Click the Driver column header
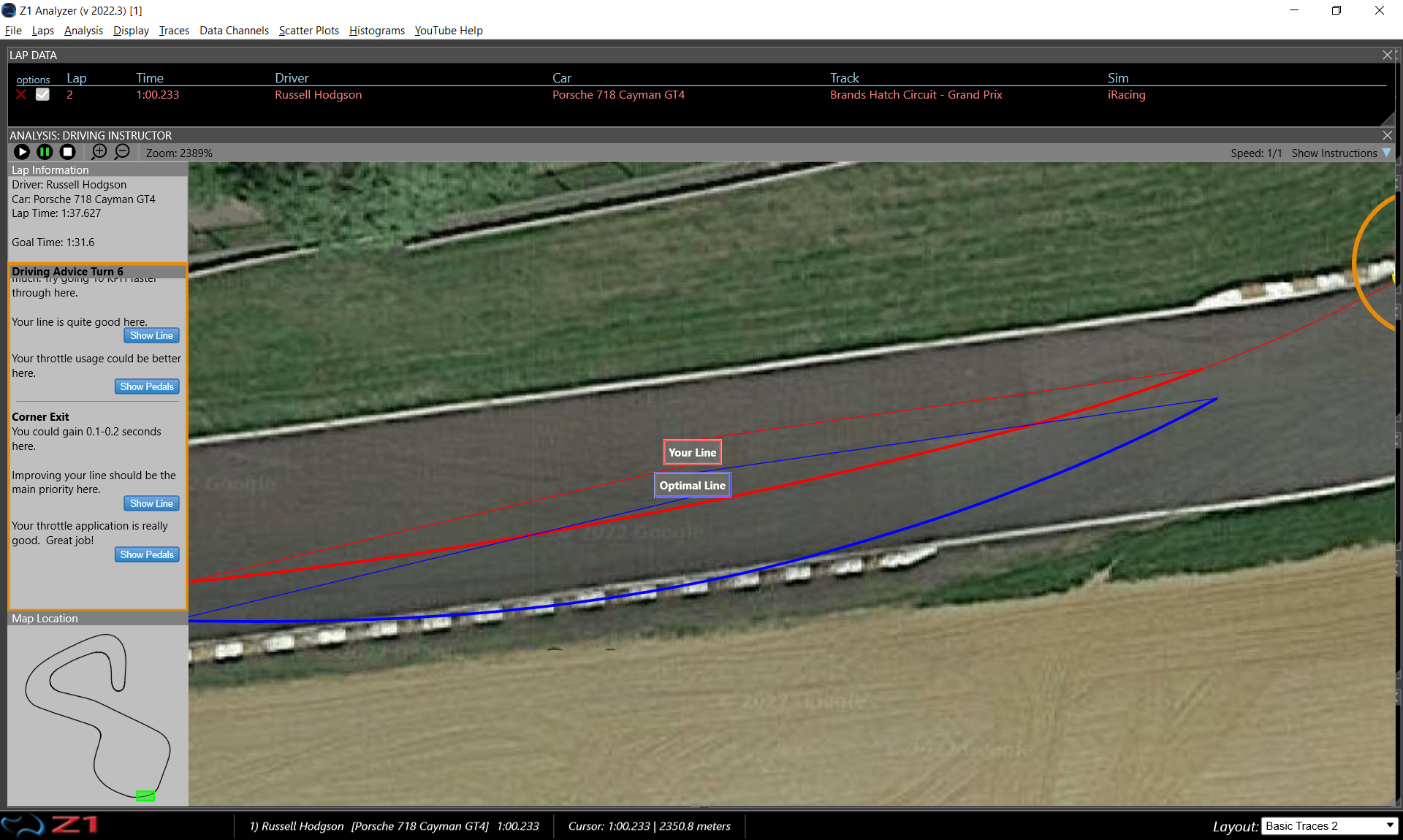This screenshot has height=840, width=1403. point(292,78)
